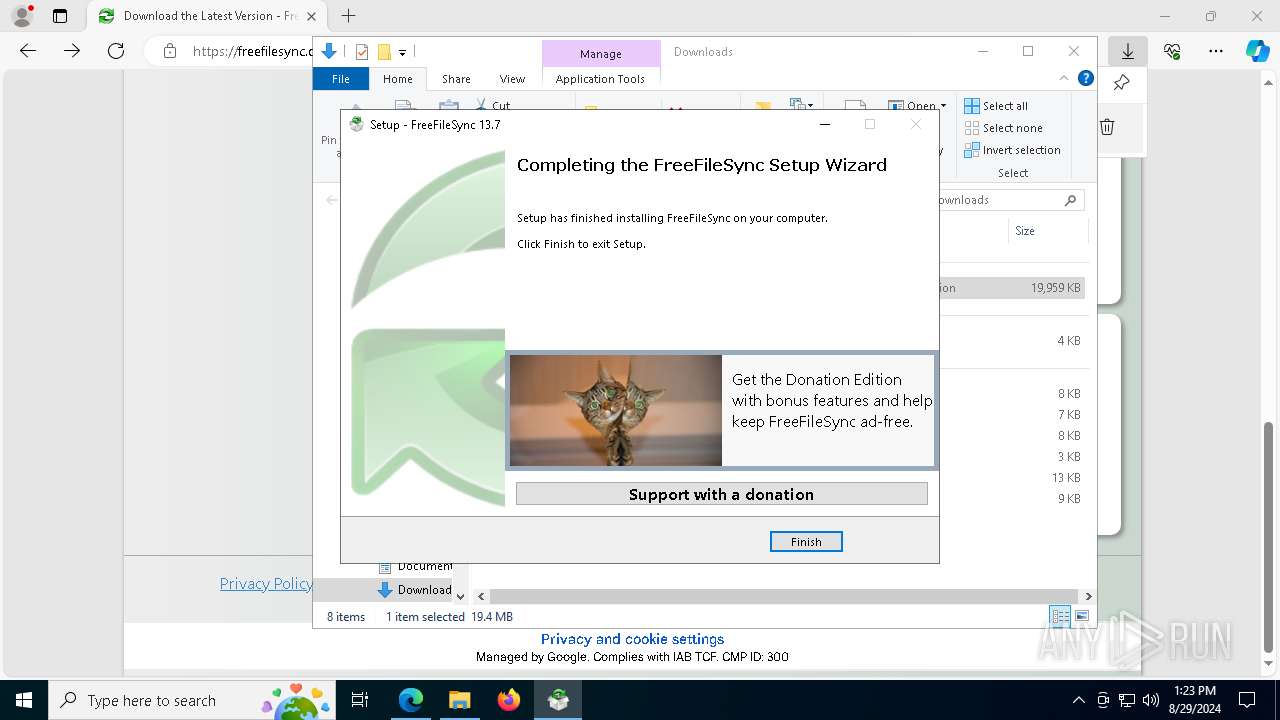
Task: Open Privacy and cookie settings link
Action: [x=632, y=639]
